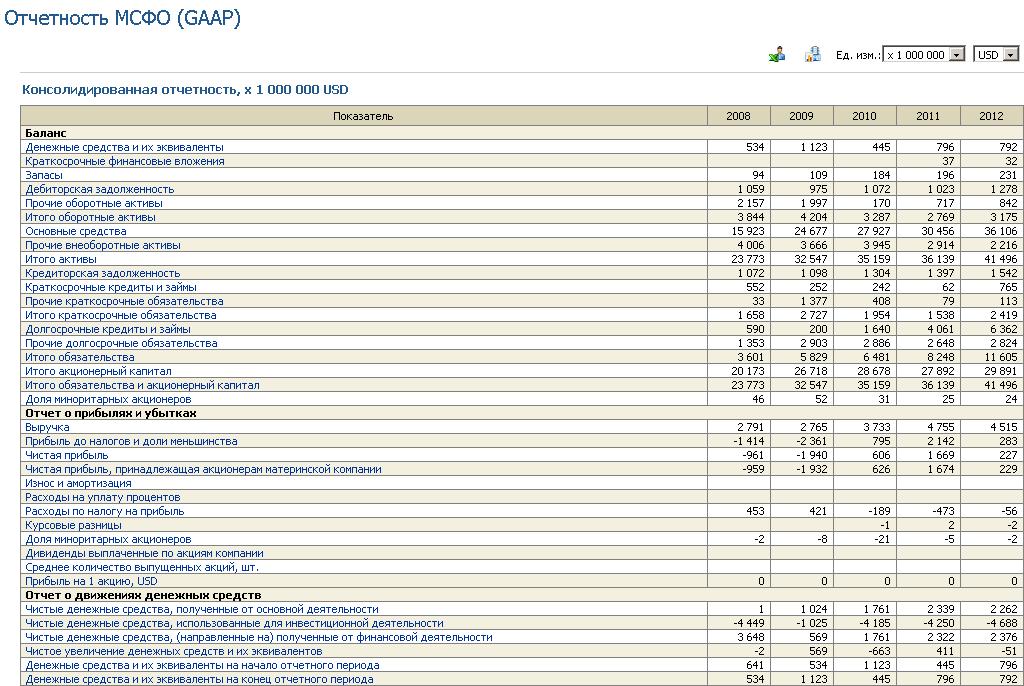Click the Отчет о прибылях и убытках heading
This screenshot has height=686, width=1024.
(x=110, y=414)
